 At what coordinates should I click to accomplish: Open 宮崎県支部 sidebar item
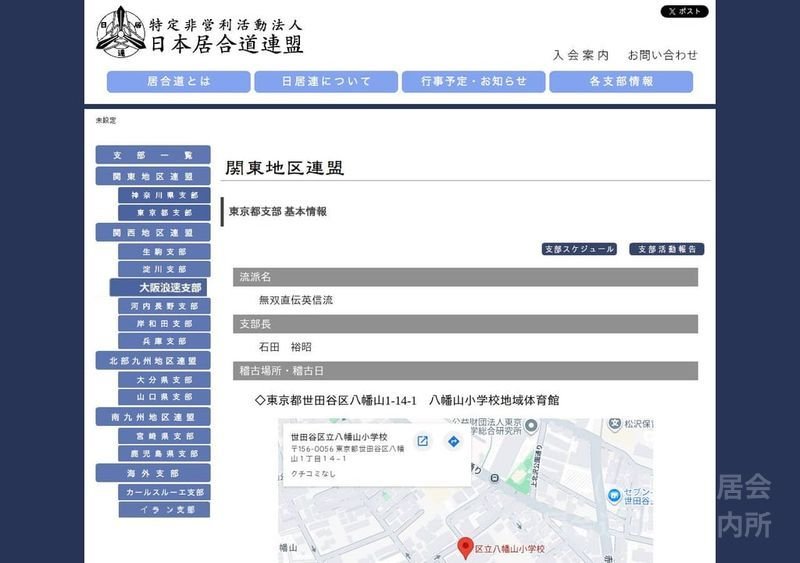coord(164,436)
